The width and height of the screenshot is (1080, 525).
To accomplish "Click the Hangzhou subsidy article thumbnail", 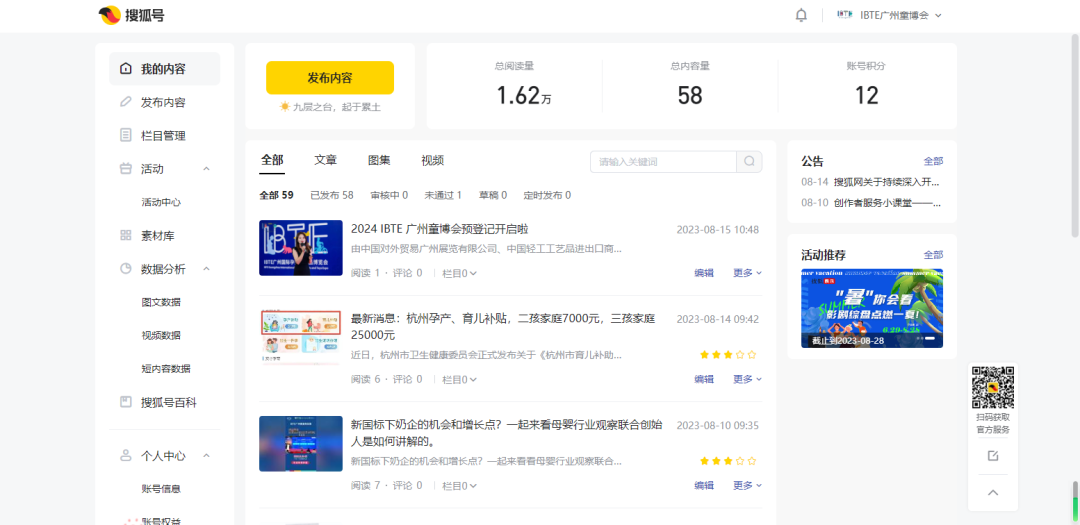I will tap(300, 337).
